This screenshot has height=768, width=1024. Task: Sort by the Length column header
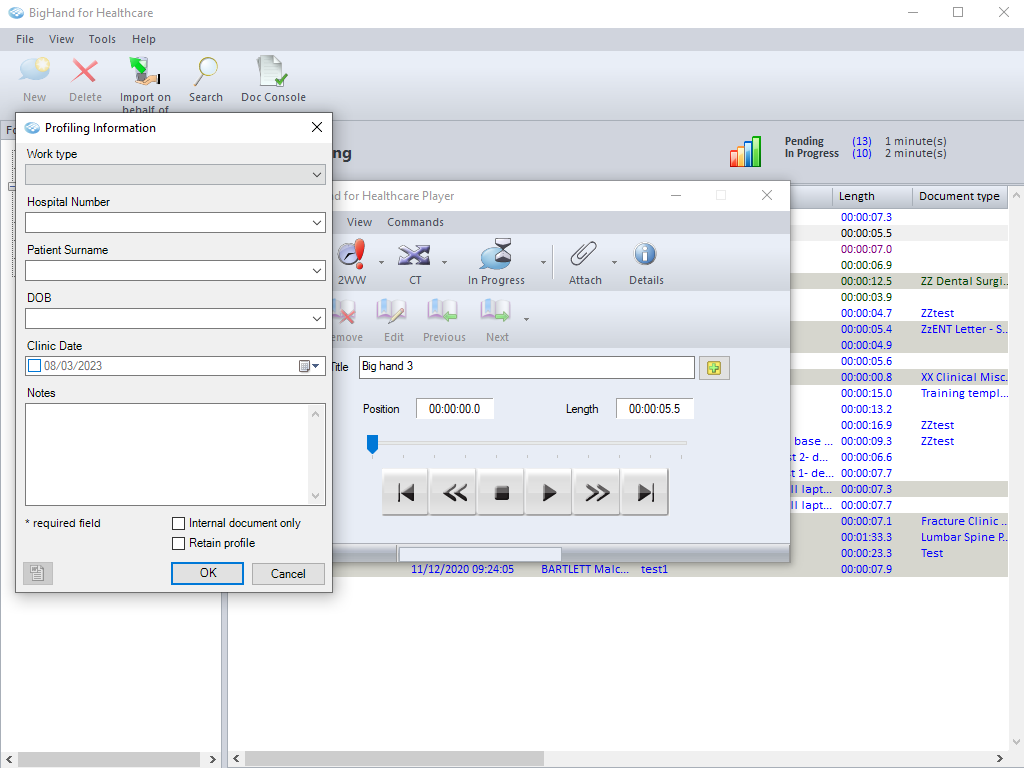point(871,196)
